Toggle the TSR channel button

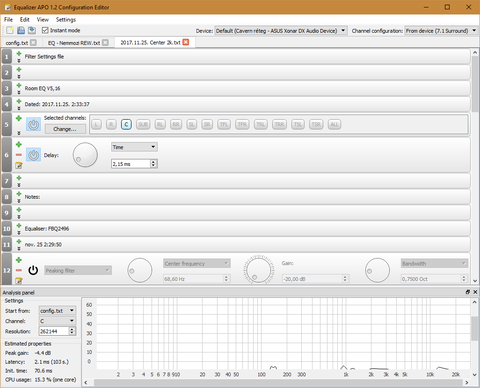pyautogui.click(x=316, y=124)
